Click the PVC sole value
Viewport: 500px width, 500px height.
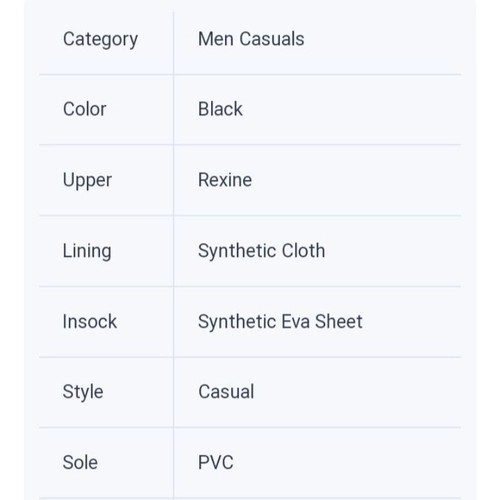(x=216, y=463)
